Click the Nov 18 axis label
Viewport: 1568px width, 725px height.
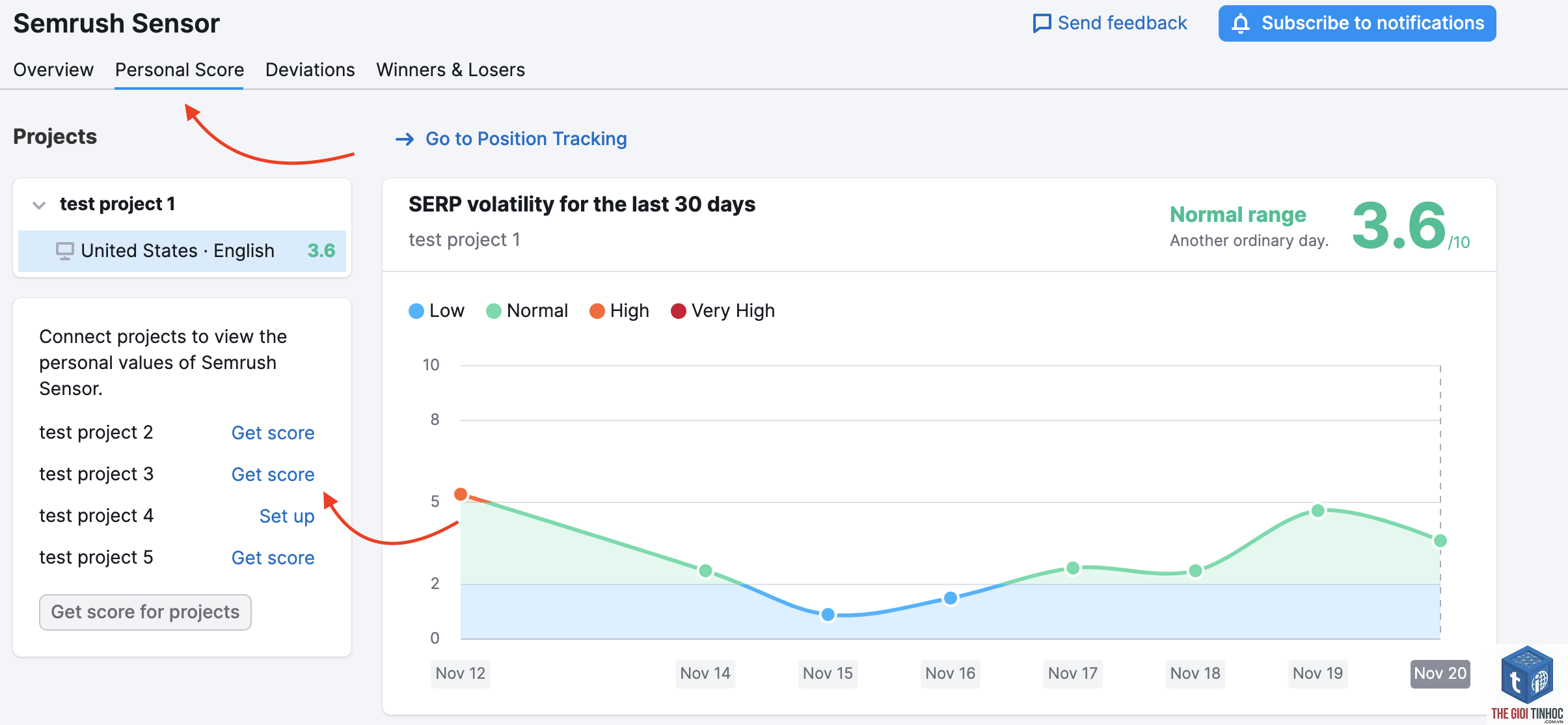1195,674
